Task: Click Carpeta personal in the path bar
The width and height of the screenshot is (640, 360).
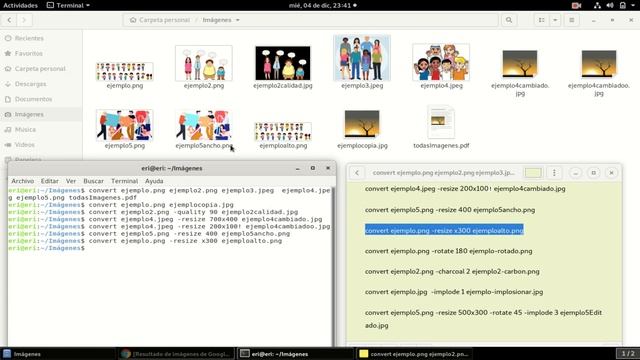Action: [160, 20]
